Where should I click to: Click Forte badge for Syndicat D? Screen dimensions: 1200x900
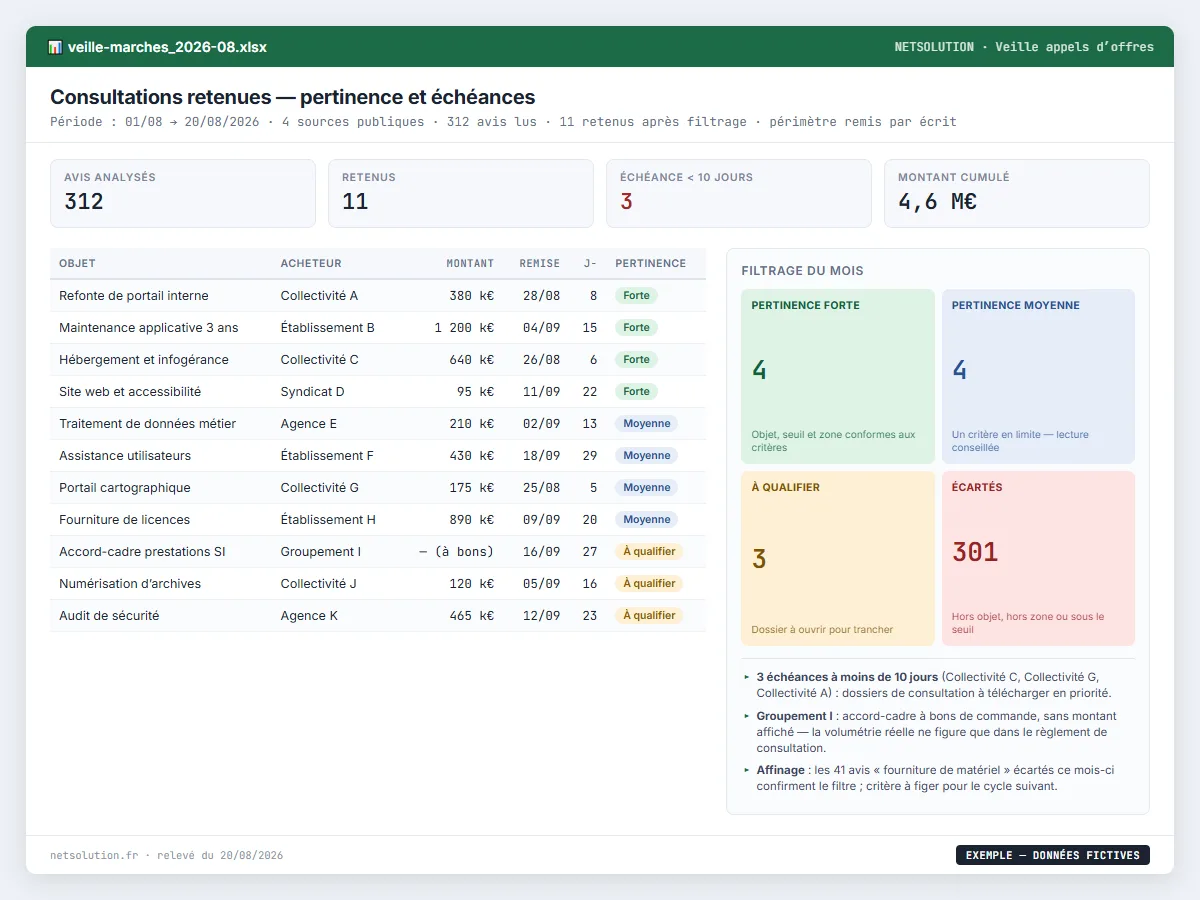636,392
